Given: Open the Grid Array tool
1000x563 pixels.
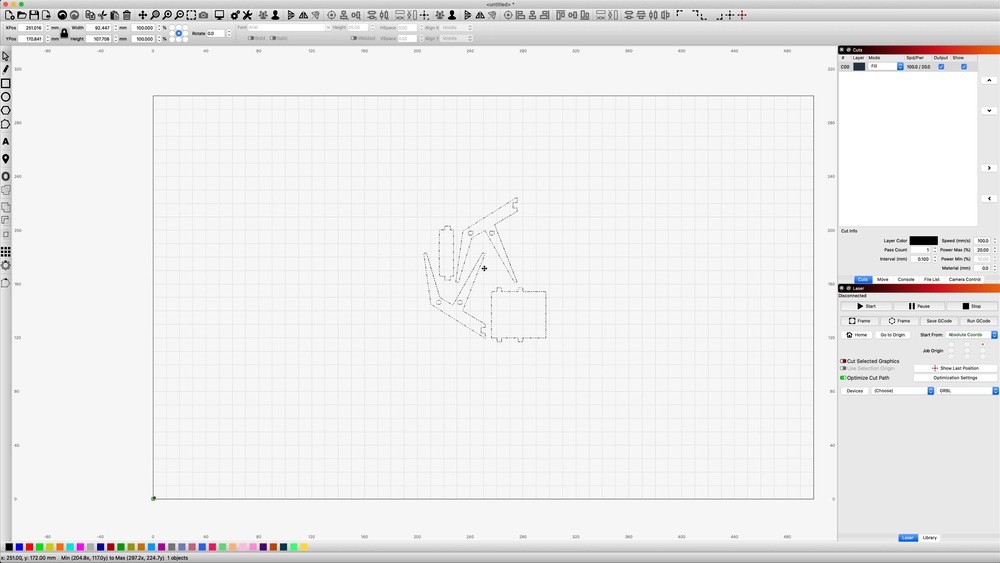Looking at the screenshot, I should tap(6, 252).
